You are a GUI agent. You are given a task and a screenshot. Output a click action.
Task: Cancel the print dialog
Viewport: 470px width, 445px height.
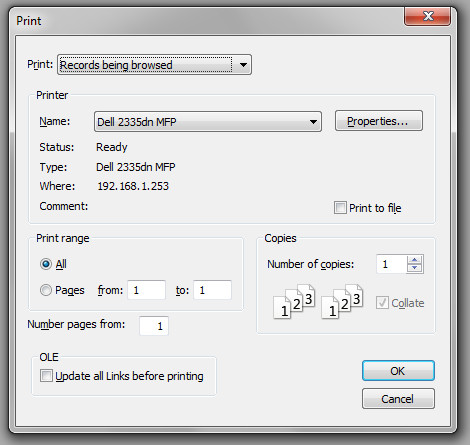click(x=398, y=398)
